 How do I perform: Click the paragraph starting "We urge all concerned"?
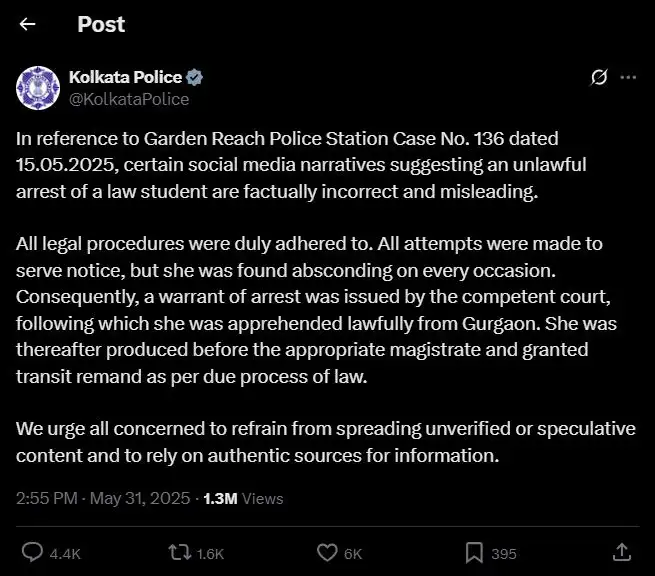click(x=326, y=442)
